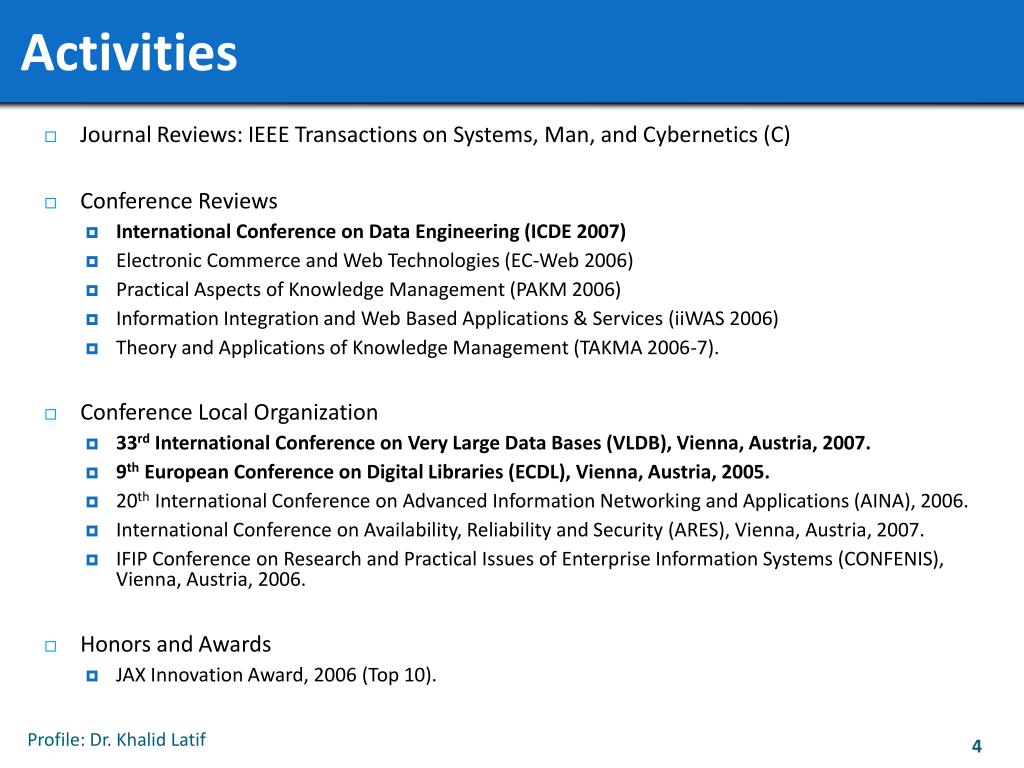
Task: Click the bullet beside the EC-Web 2006 line
Action: tap(92, 261)
